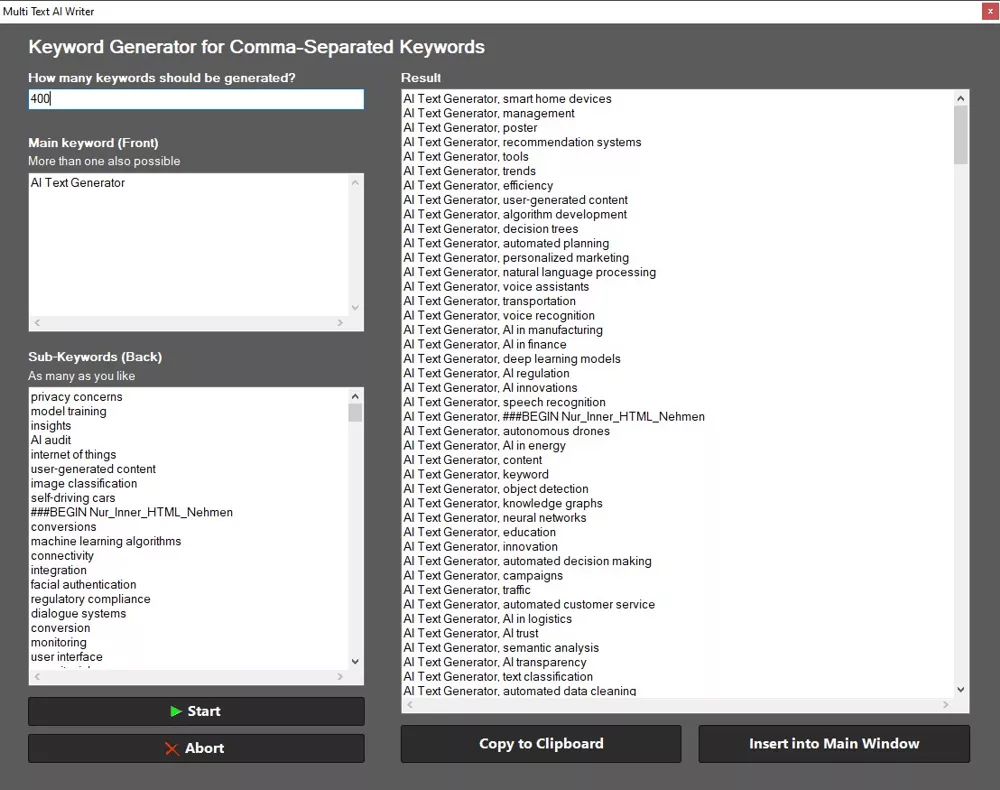
Task: Click result 'AI Text Generator, neural networks'
Action: tap(495, 518)
